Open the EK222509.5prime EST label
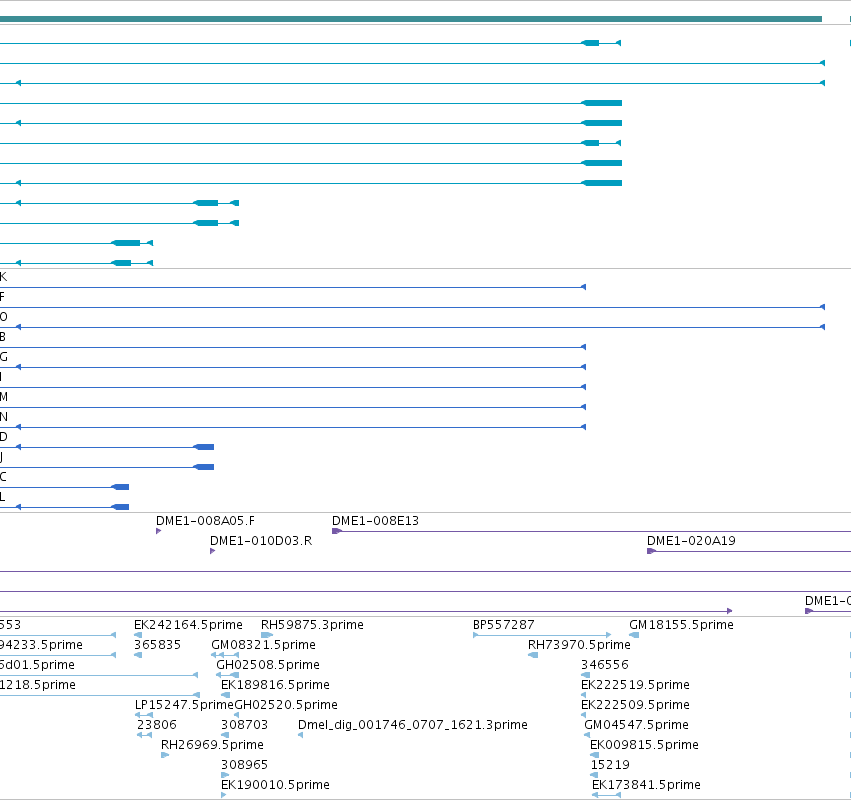 click(635, 705)
